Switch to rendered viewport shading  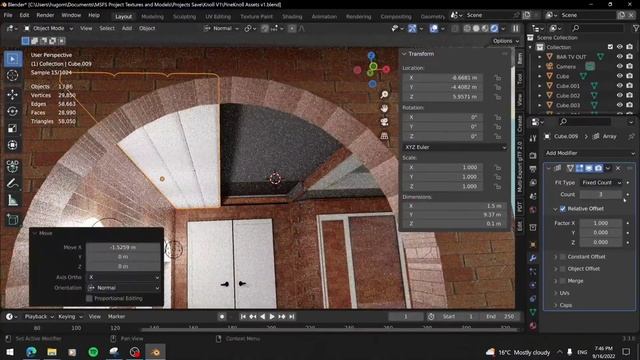[494, 29]
